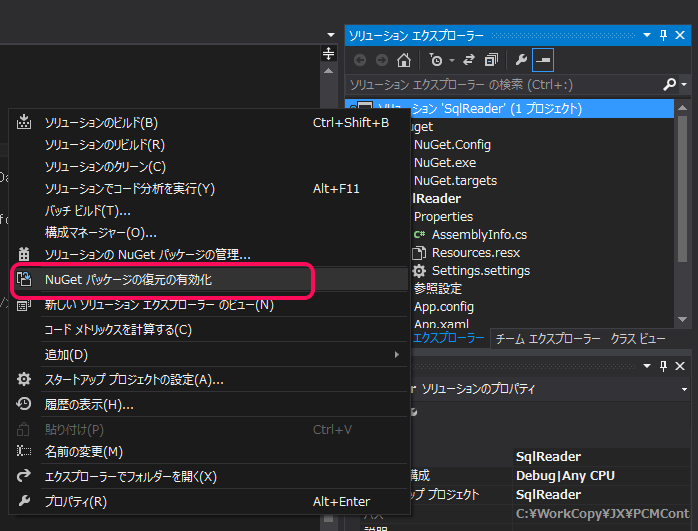The height and width of the screenshot is (531, 698).
Task: Select NuGet.Config in the tree
Action: pyautogui.click(x=452, y=145)
